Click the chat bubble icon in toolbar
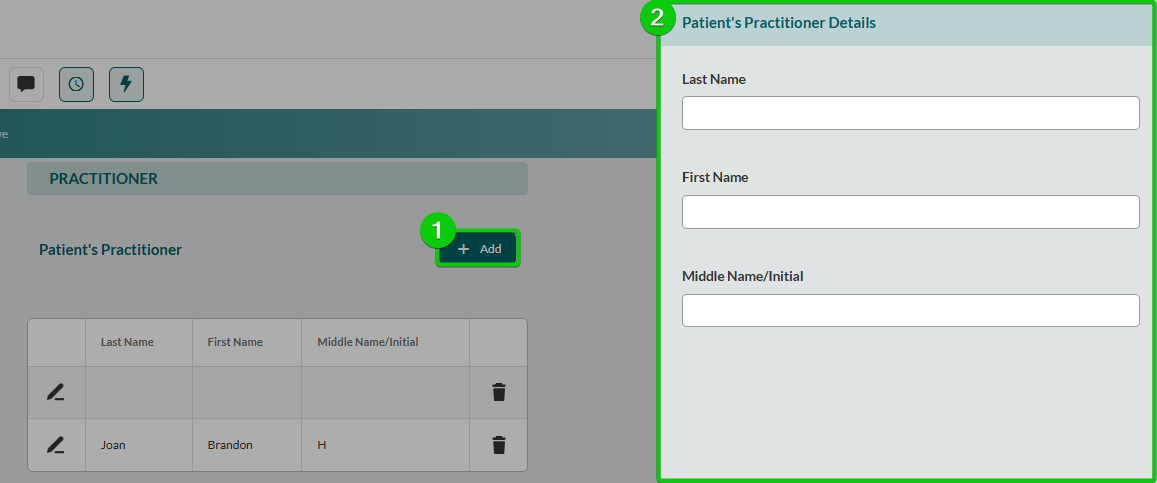Viewport: 1157px width, 483px height. point(26,84)
